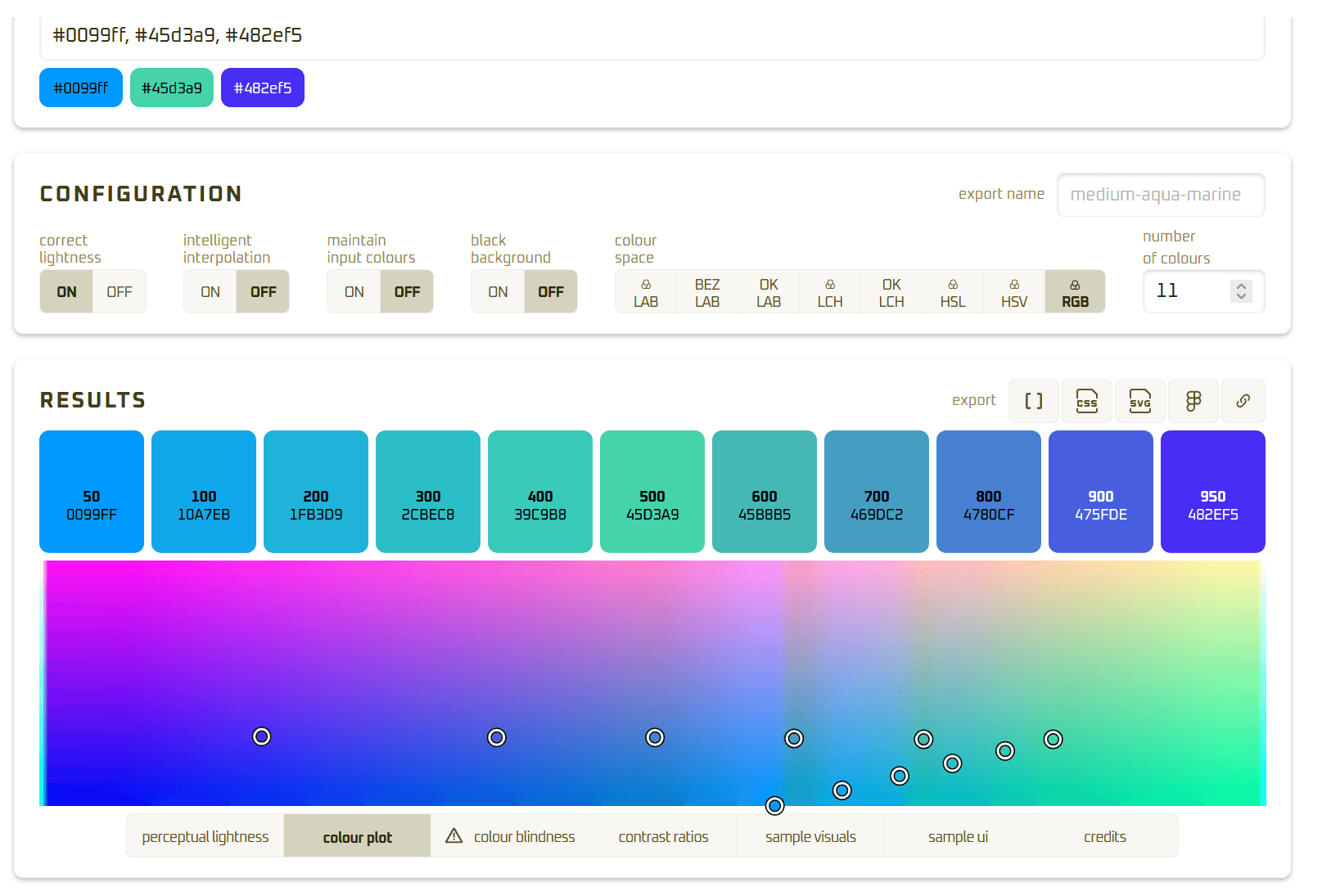Enable intelligent interpolation

point(210,291)
